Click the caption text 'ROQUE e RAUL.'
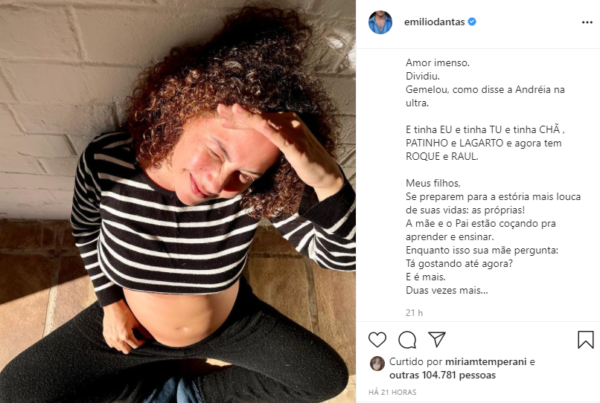This screenshot has width=600, height=403. click(442, 157)
